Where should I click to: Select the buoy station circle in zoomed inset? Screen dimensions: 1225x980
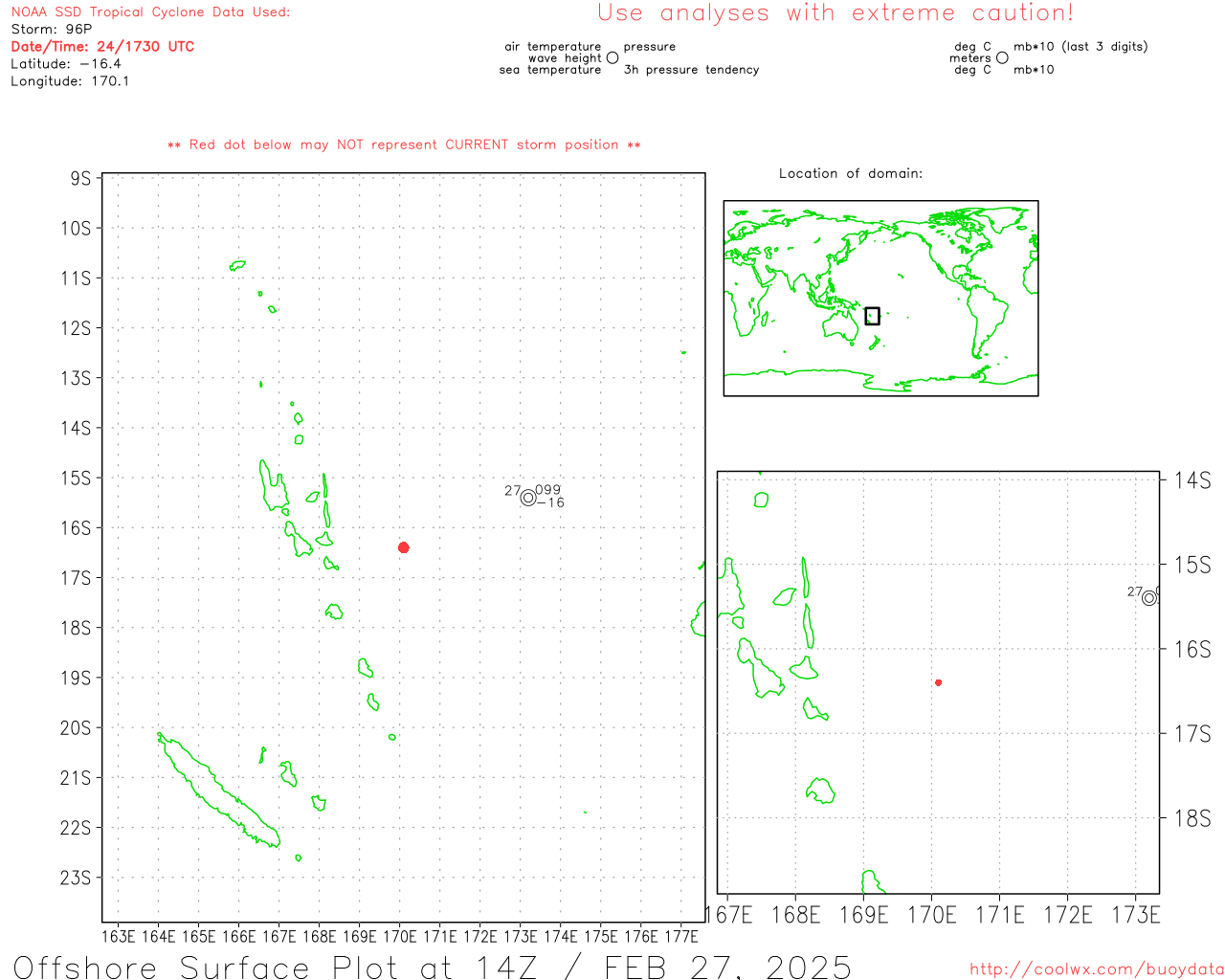point(1150,598)
